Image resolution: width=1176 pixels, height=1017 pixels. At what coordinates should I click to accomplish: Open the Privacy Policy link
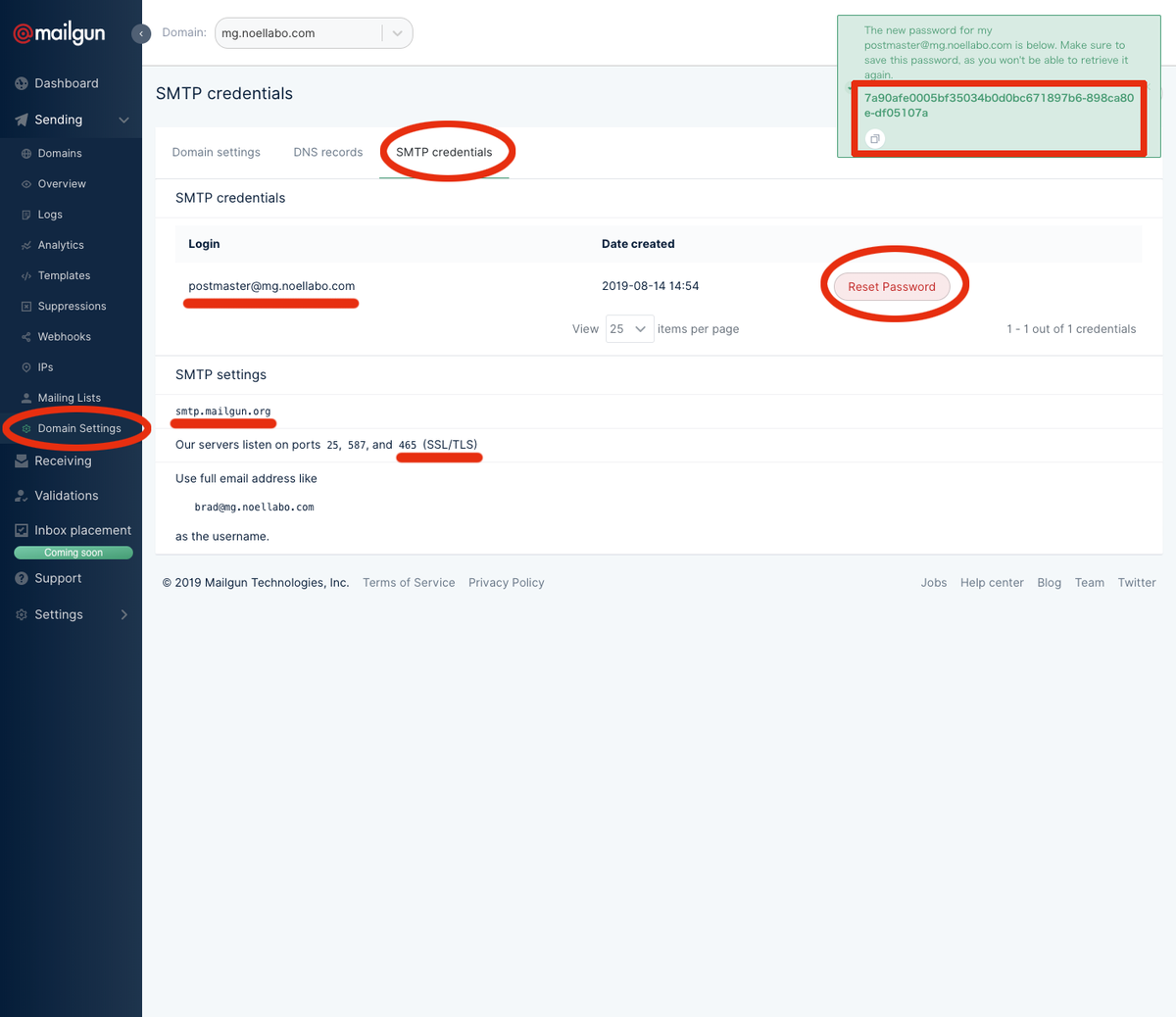pyautogui.click(x=507, y=583)
